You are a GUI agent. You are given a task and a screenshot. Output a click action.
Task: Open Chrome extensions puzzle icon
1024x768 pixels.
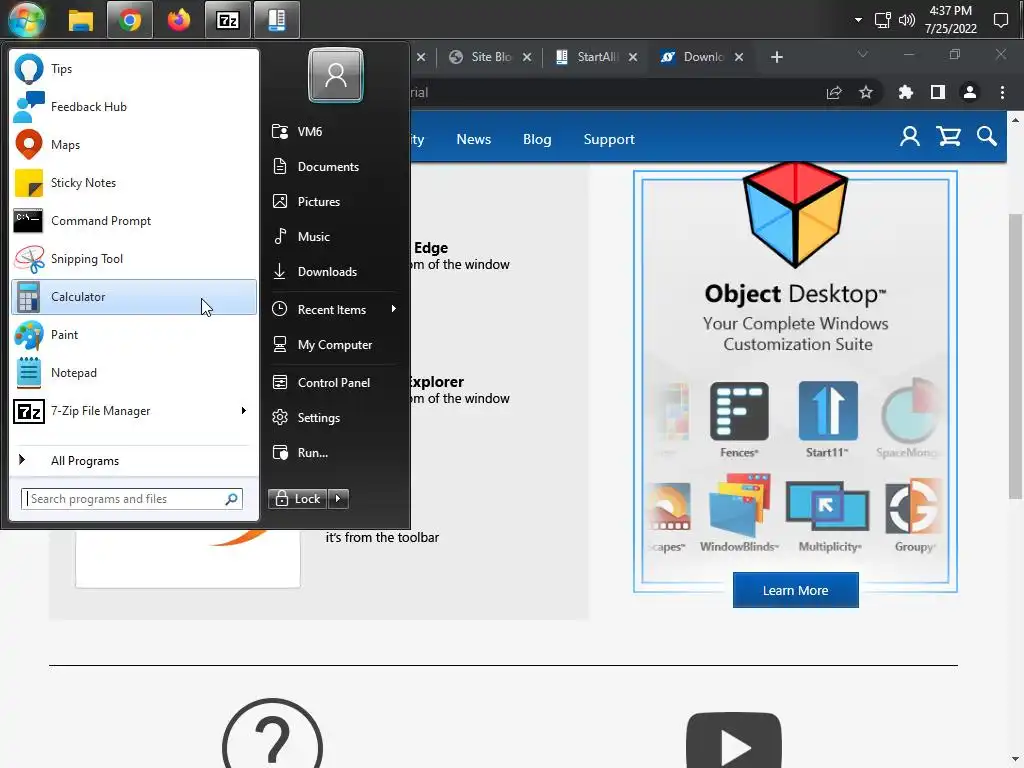coord(905,93)
